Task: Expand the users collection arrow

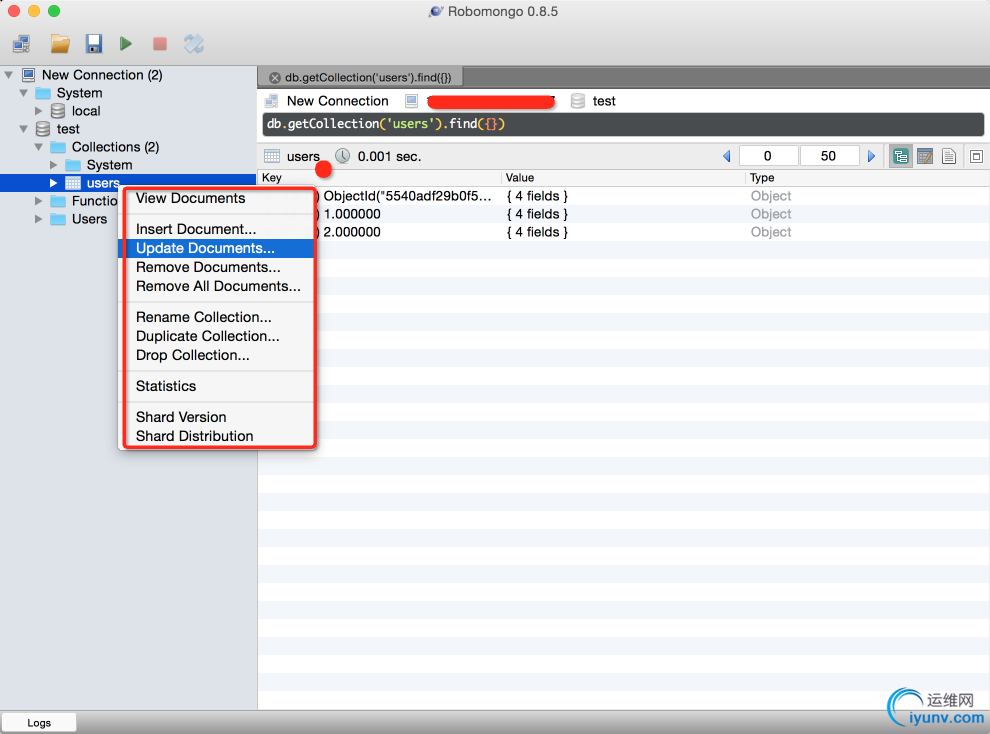Action: click(54, 183)
